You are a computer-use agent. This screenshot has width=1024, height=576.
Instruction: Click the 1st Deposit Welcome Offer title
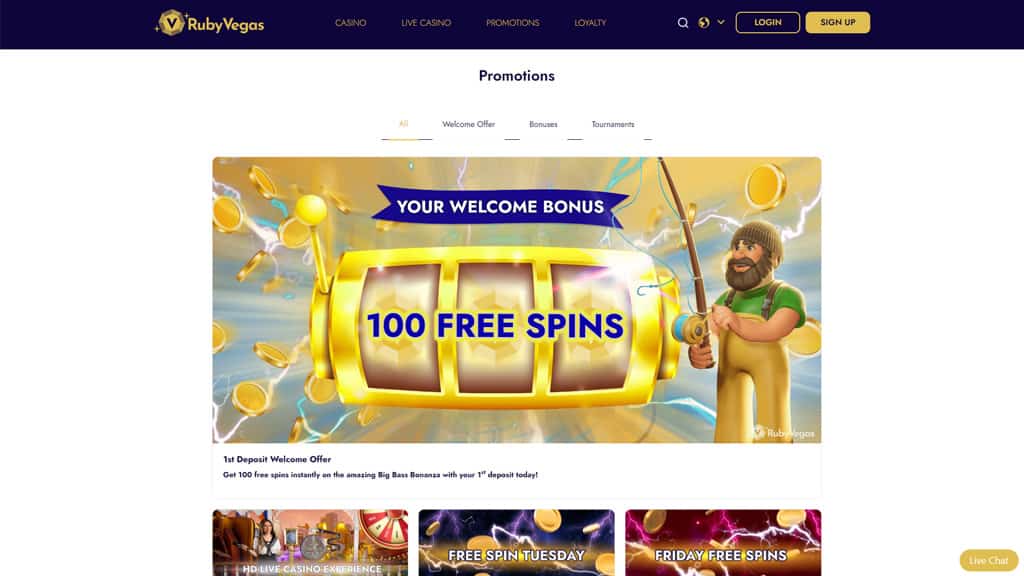pyautogui.click(x=277, y=459)
